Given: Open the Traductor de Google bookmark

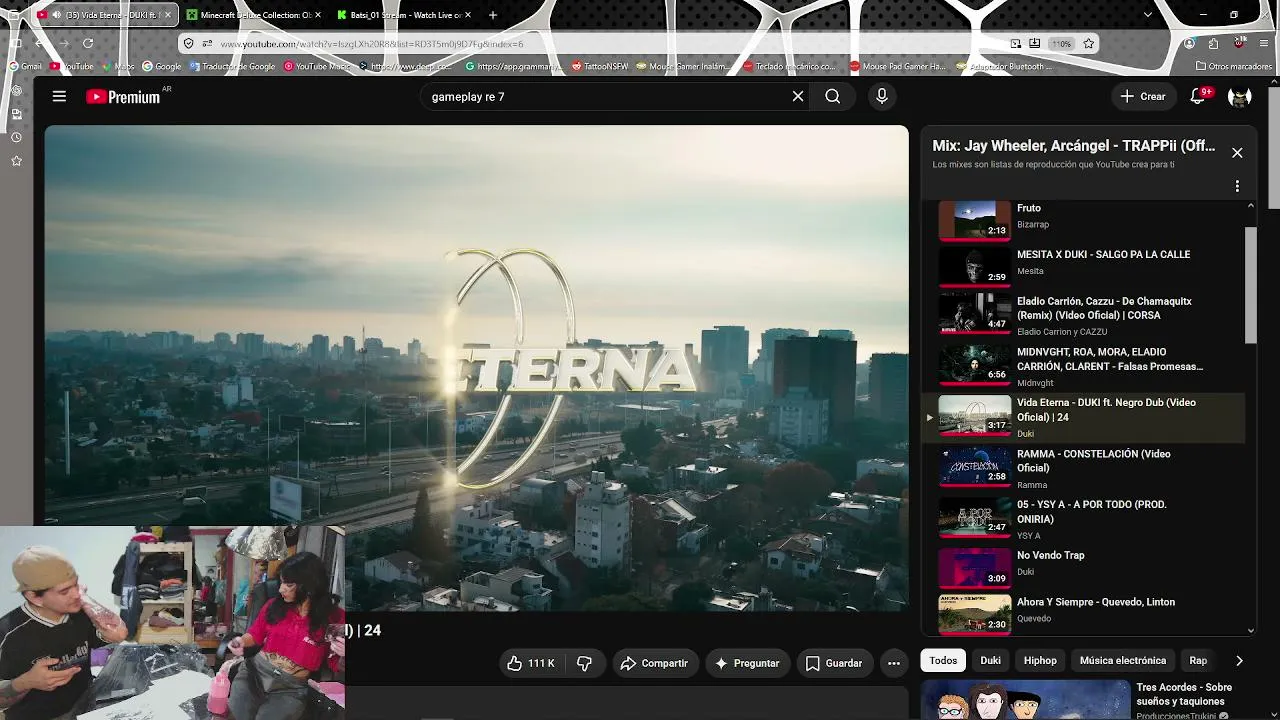Looking at the screenshot, I should 232,67.
